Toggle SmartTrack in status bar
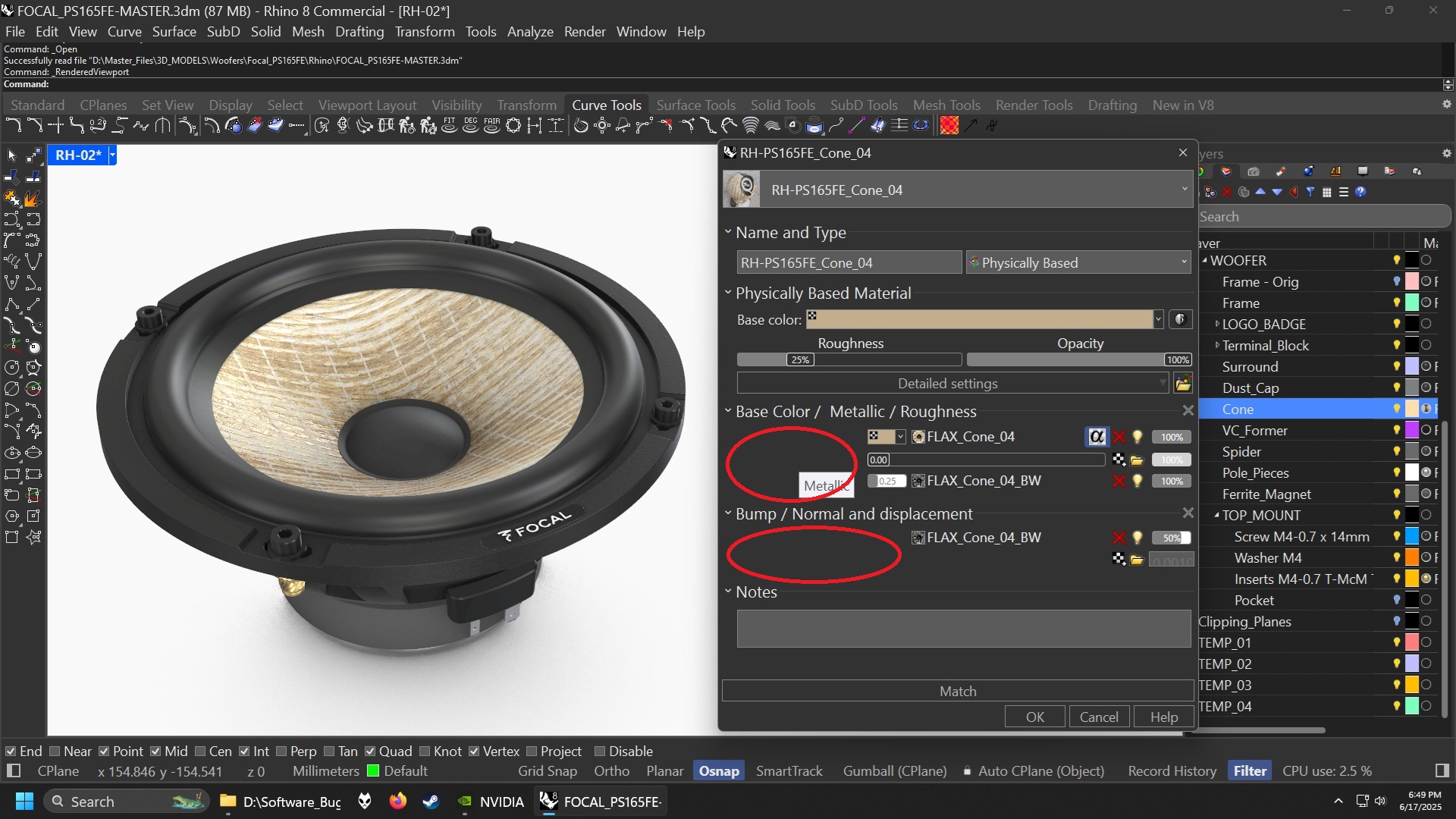This screenshot has width=1456, height=819. coord(789,771)
